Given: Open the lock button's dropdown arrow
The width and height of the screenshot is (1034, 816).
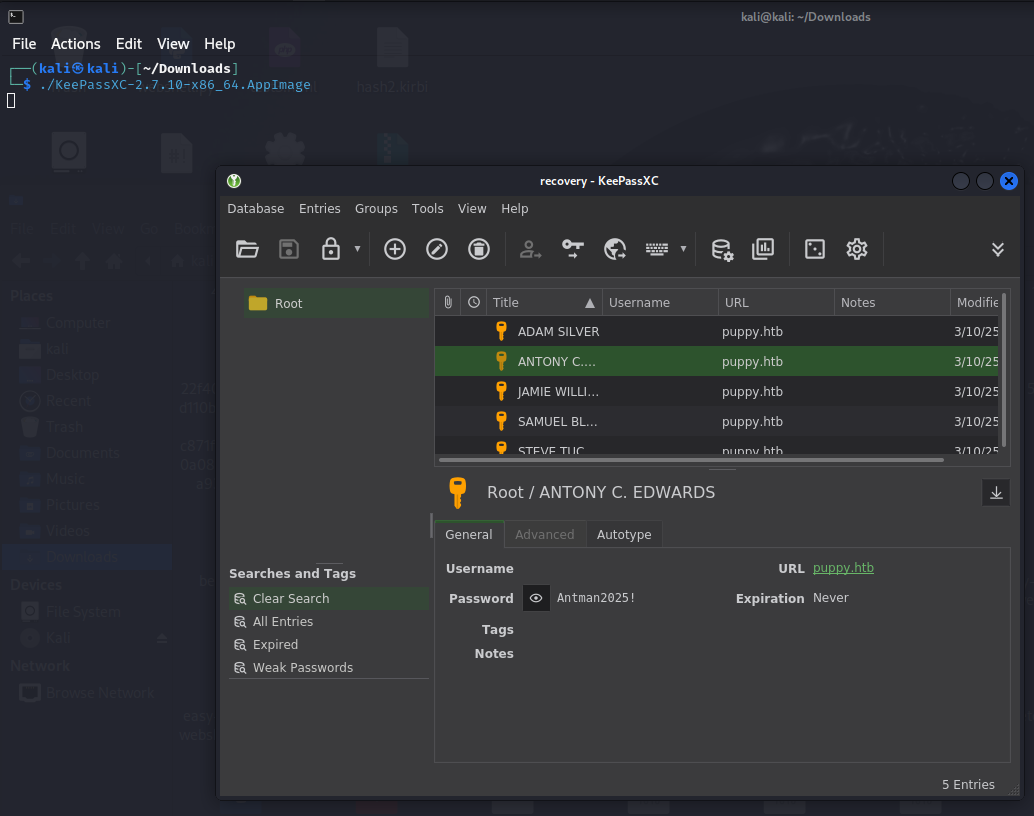Looking at the screenshot, I should point(357,249).
